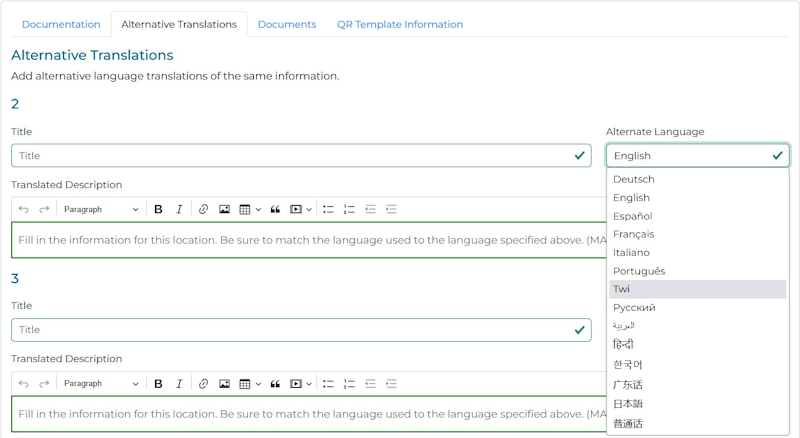
Task: Open Paragraph heading dropdown in section 3 editor
Action: (x=101, y=383)
